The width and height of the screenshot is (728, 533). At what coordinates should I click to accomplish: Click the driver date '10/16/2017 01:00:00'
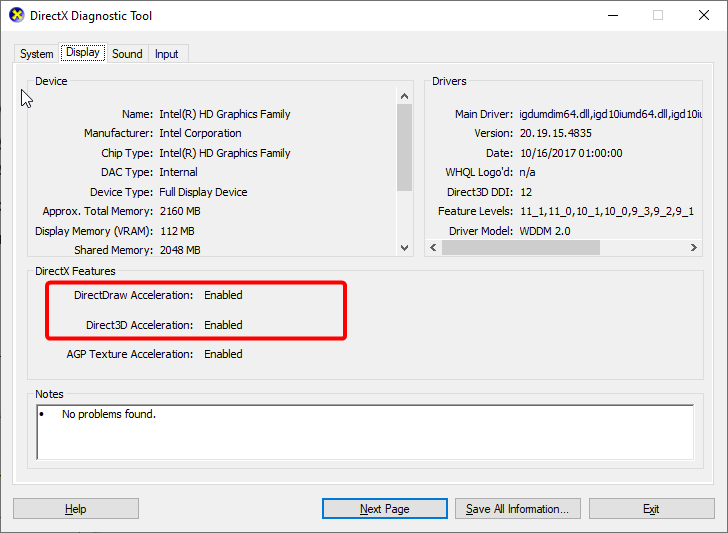(571, 153)
